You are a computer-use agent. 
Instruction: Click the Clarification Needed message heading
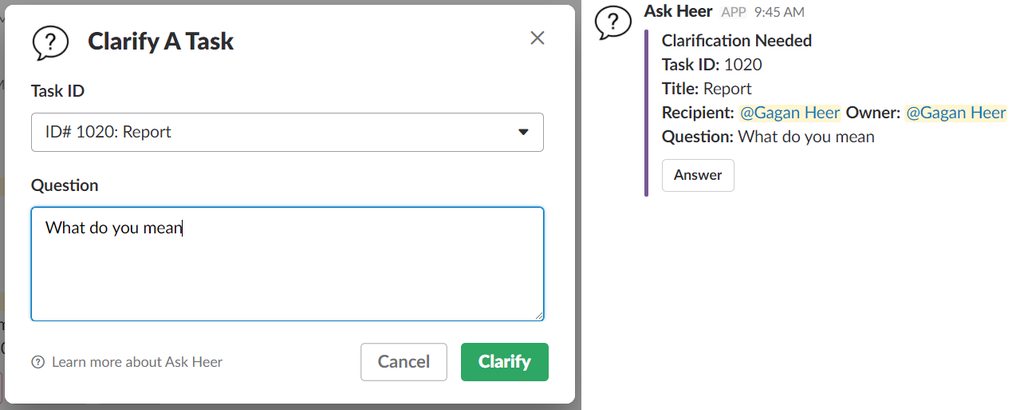(737, 40)
